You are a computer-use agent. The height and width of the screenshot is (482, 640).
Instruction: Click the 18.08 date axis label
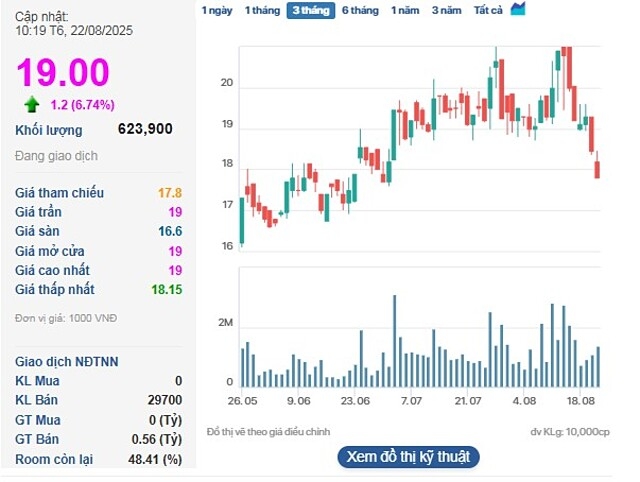click(x=580, y=401)
